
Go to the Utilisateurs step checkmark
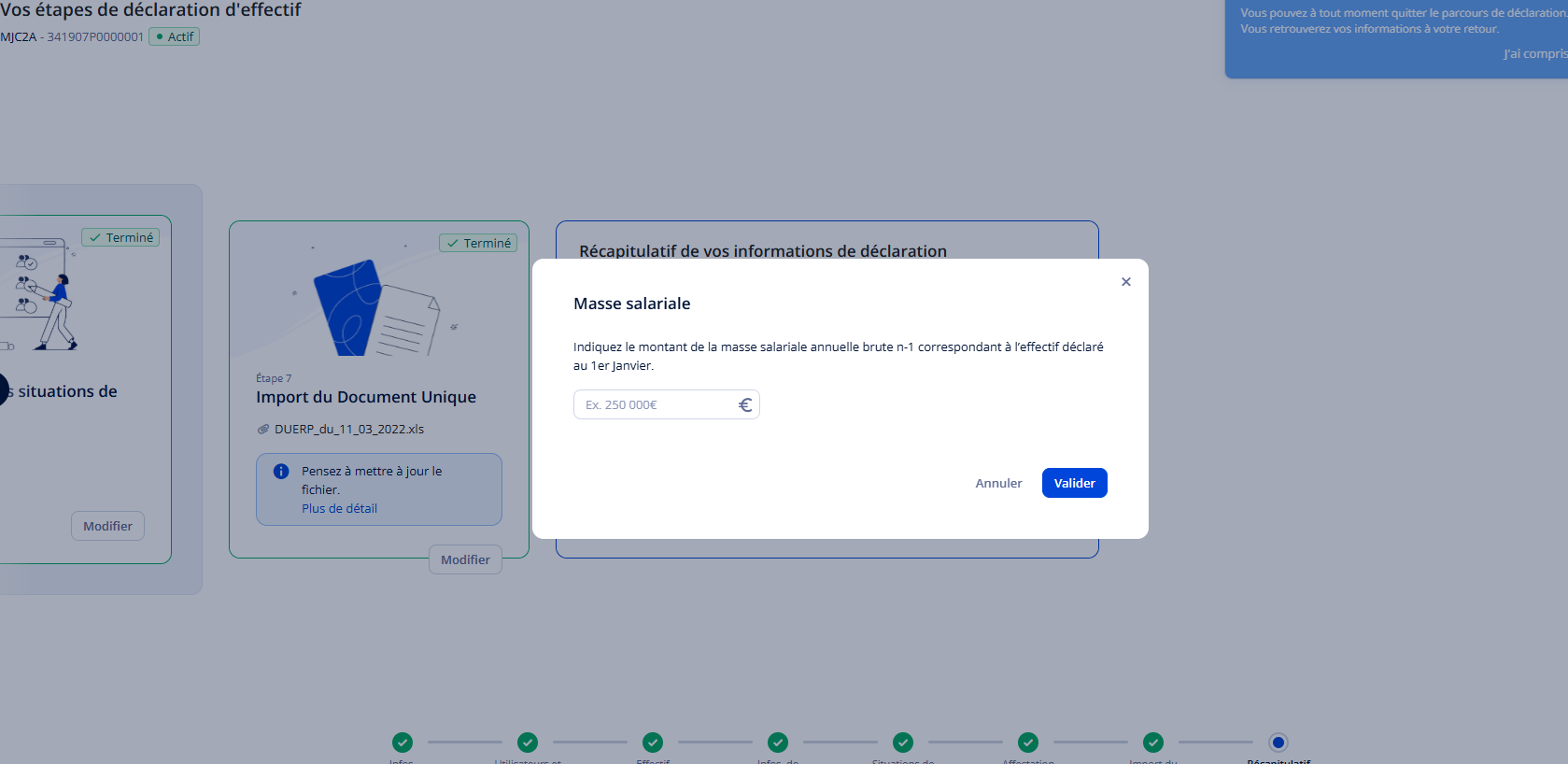[528, 743]
